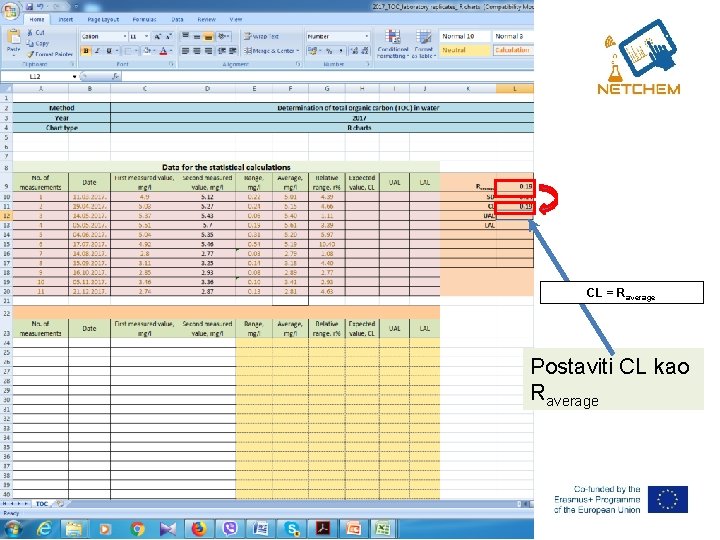Switch to the Page Layout ribbon tab
The width and height of the screenshot is (720, 540).
pos(103,19)
